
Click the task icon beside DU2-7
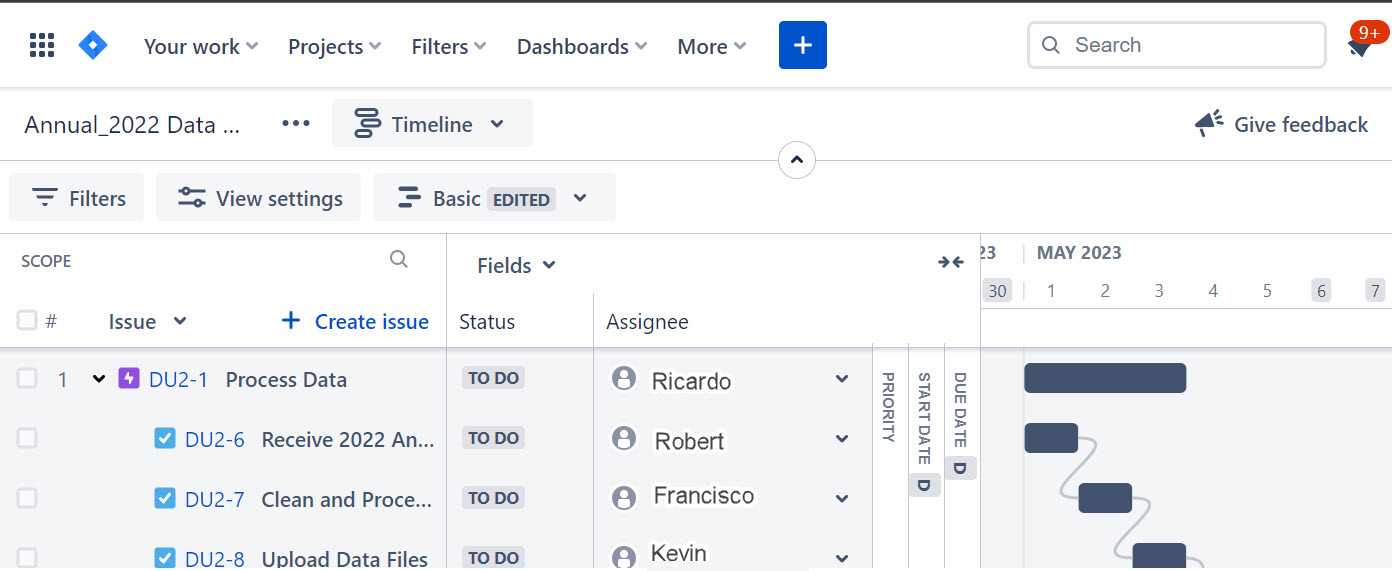click(x=165, y=498)
